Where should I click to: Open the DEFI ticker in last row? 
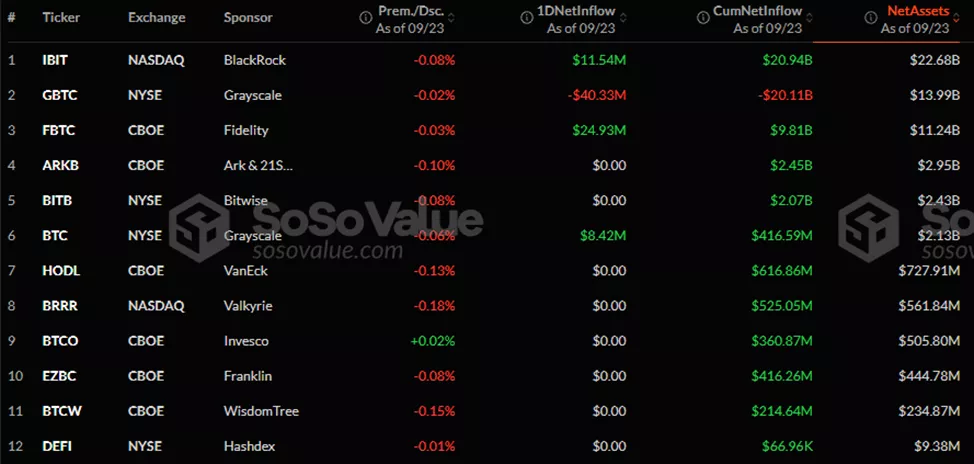(56, 446)
